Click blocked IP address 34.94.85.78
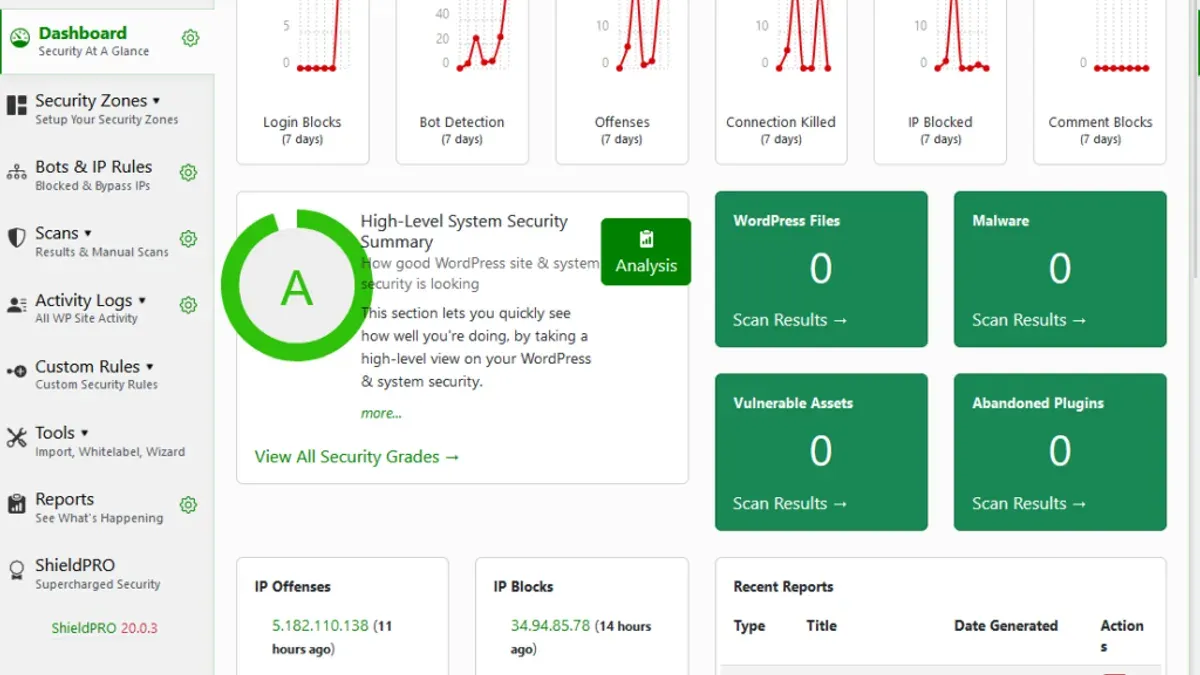The height and width of the screenshot is (675, 1200). click(x=550, y=625)
